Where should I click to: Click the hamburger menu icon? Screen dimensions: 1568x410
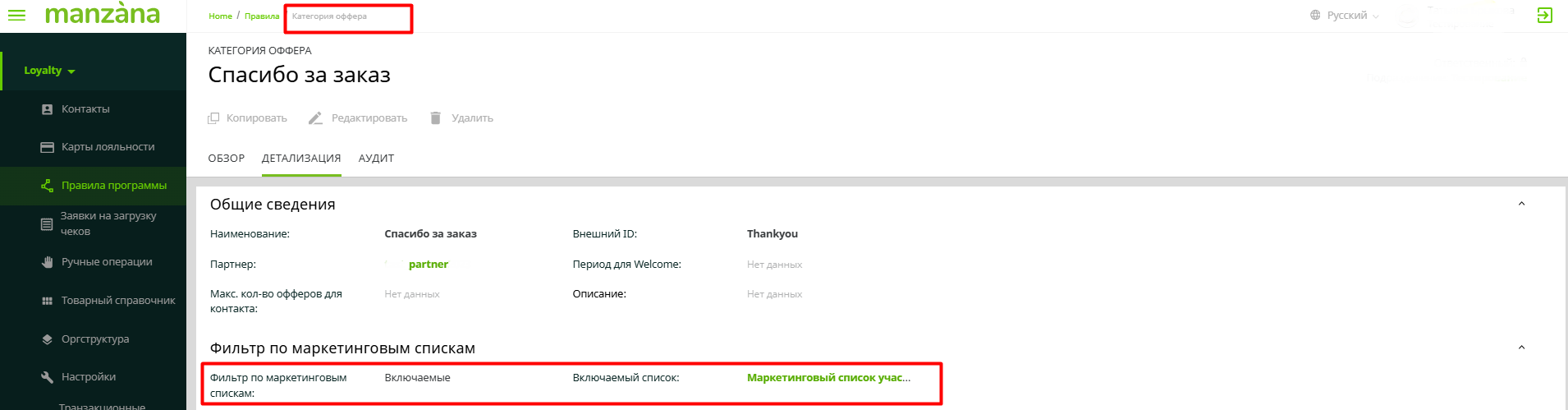pyautogui.click(x=16, y=15)
